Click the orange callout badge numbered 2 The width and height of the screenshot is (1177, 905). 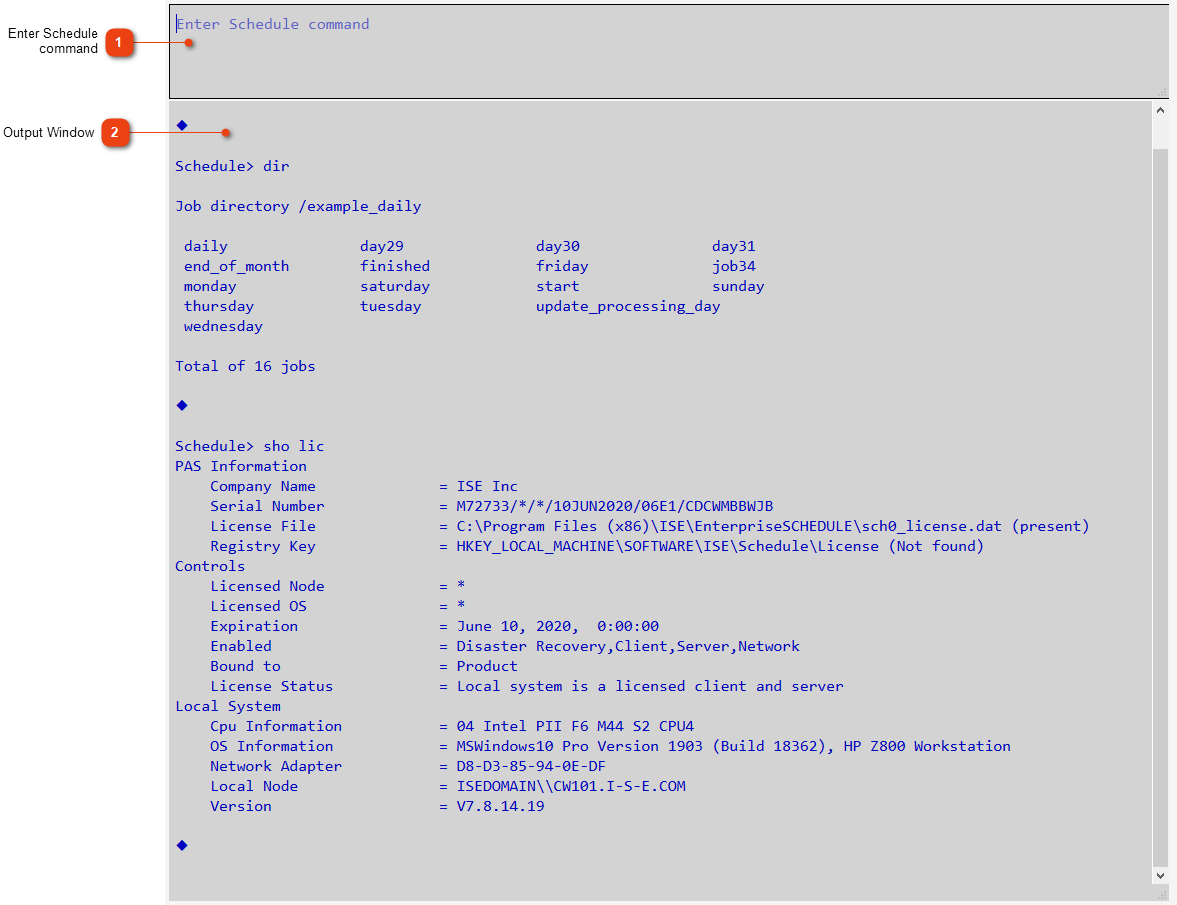point(115,132)
